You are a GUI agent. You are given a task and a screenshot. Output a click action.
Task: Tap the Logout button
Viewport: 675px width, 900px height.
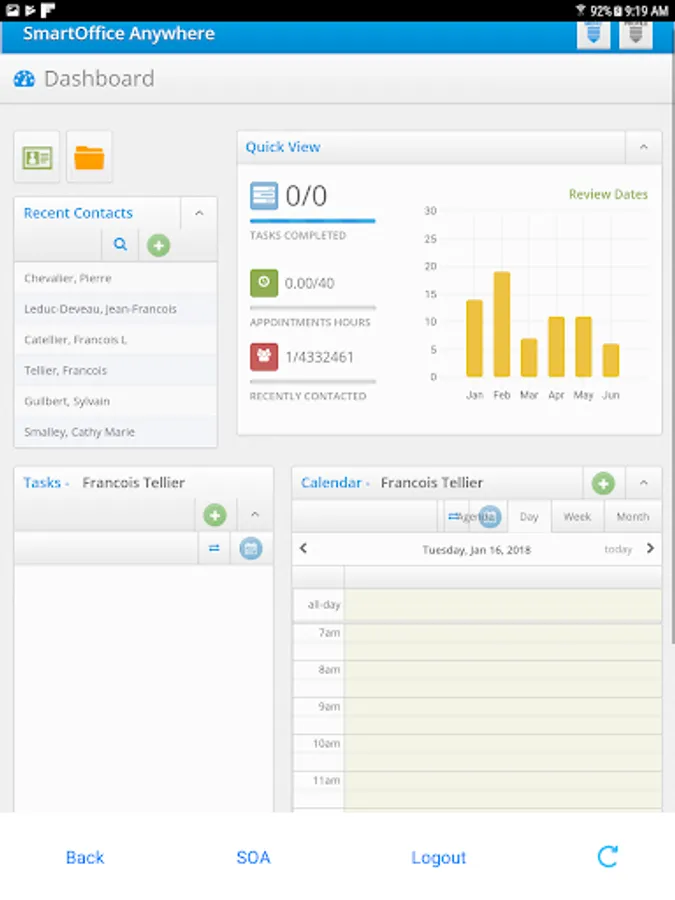tap(439, 857)
